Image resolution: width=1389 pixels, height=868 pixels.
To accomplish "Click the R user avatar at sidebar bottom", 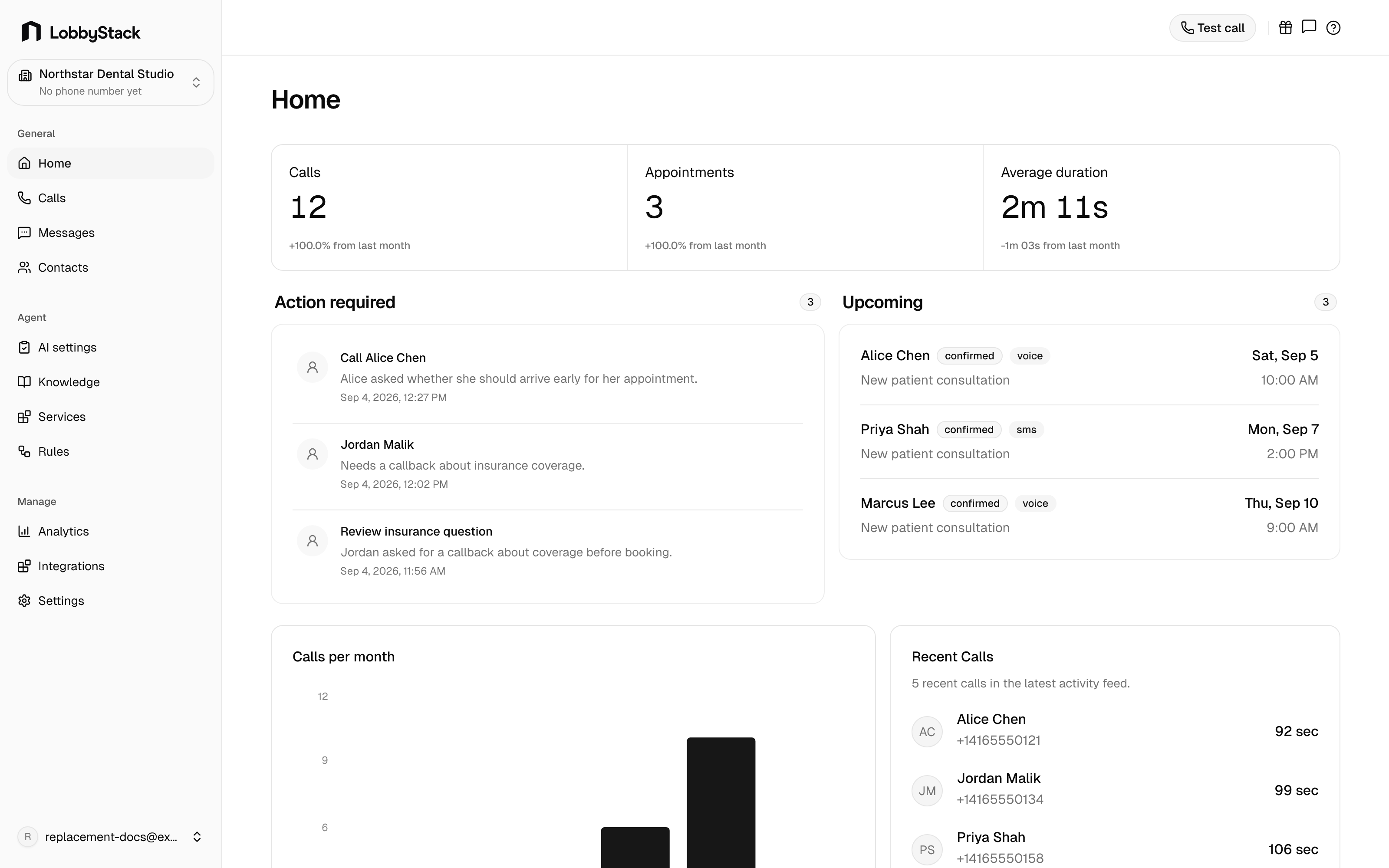I will pos(27,837).
